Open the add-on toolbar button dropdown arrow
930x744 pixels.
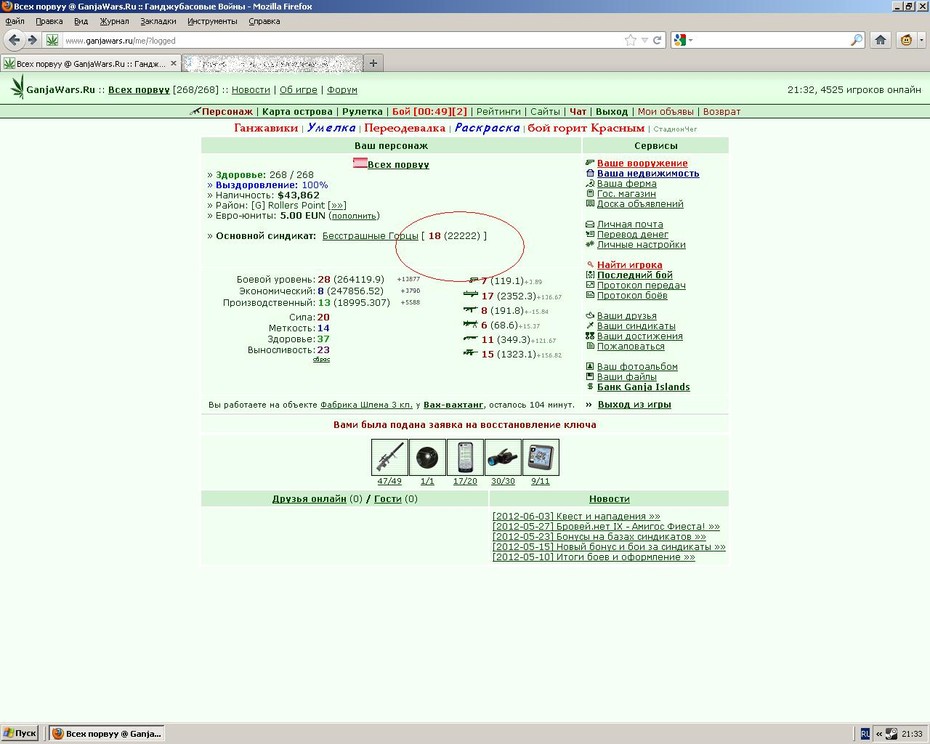point(921,40)
